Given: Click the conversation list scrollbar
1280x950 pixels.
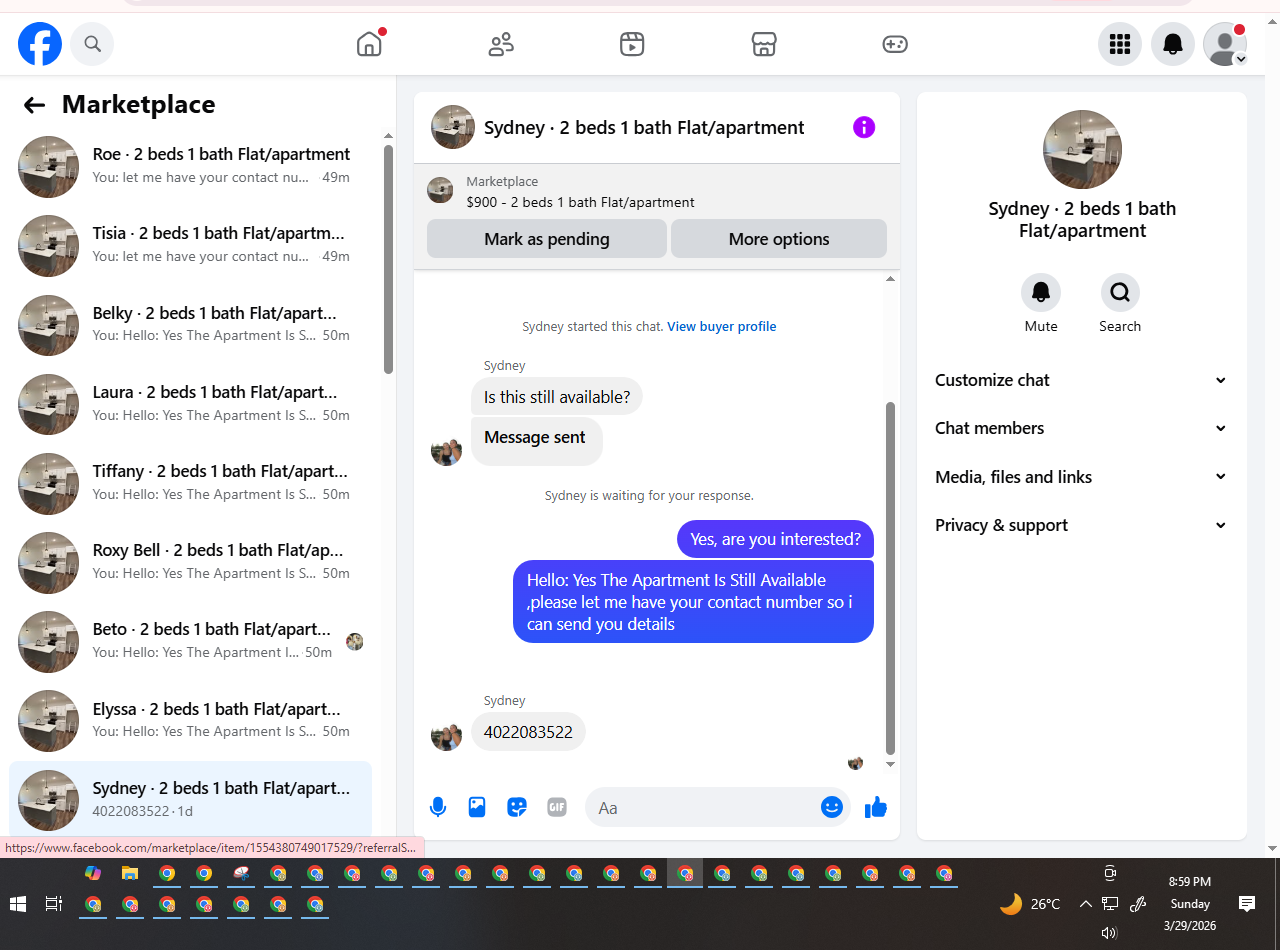Looking at the screenshot, I should click(388, 260).
